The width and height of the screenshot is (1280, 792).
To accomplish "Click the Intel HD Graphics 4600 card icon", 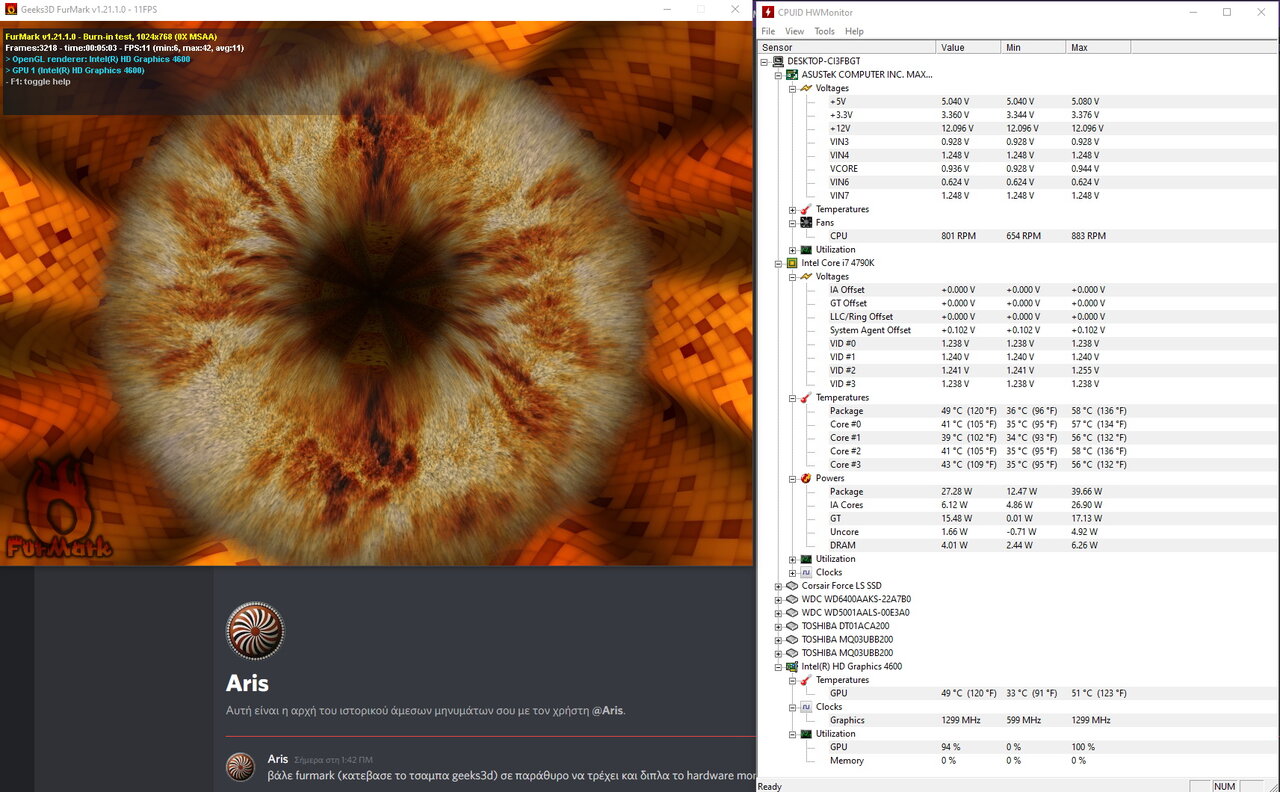I will click(792, 666).
